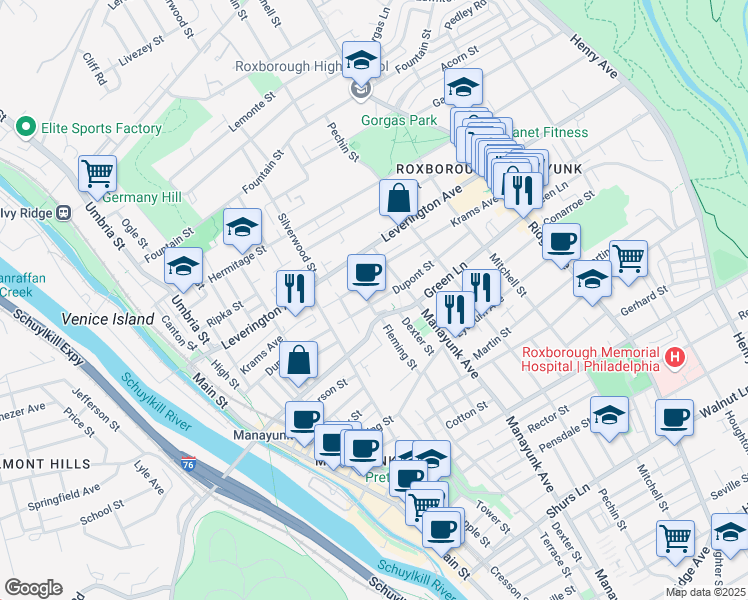Click the Jefferson St street label
Viewport: 748px width, 600px height.
[96, 409]
